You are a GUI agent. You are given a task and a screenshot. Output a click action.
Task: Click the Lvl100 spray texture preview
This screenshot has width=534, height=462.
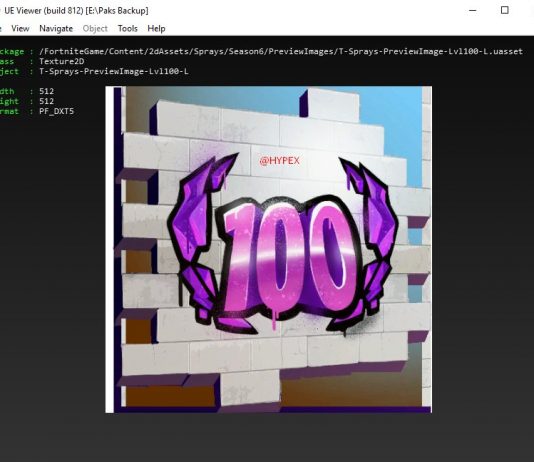(x=269, y=250)
